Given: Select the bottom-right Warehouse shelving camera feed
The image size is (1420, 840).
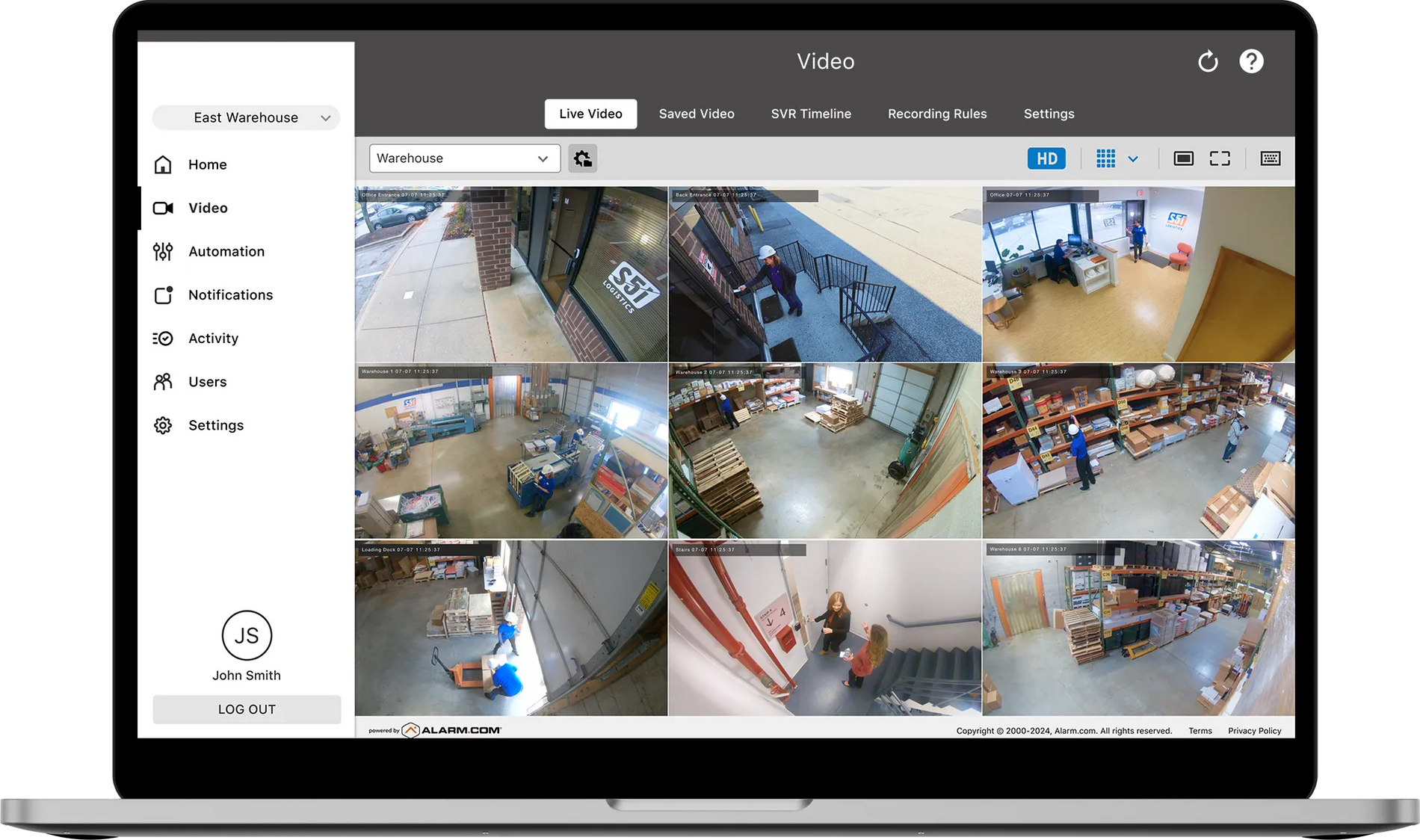Looking at the screenshot, I should [1138, 628].
